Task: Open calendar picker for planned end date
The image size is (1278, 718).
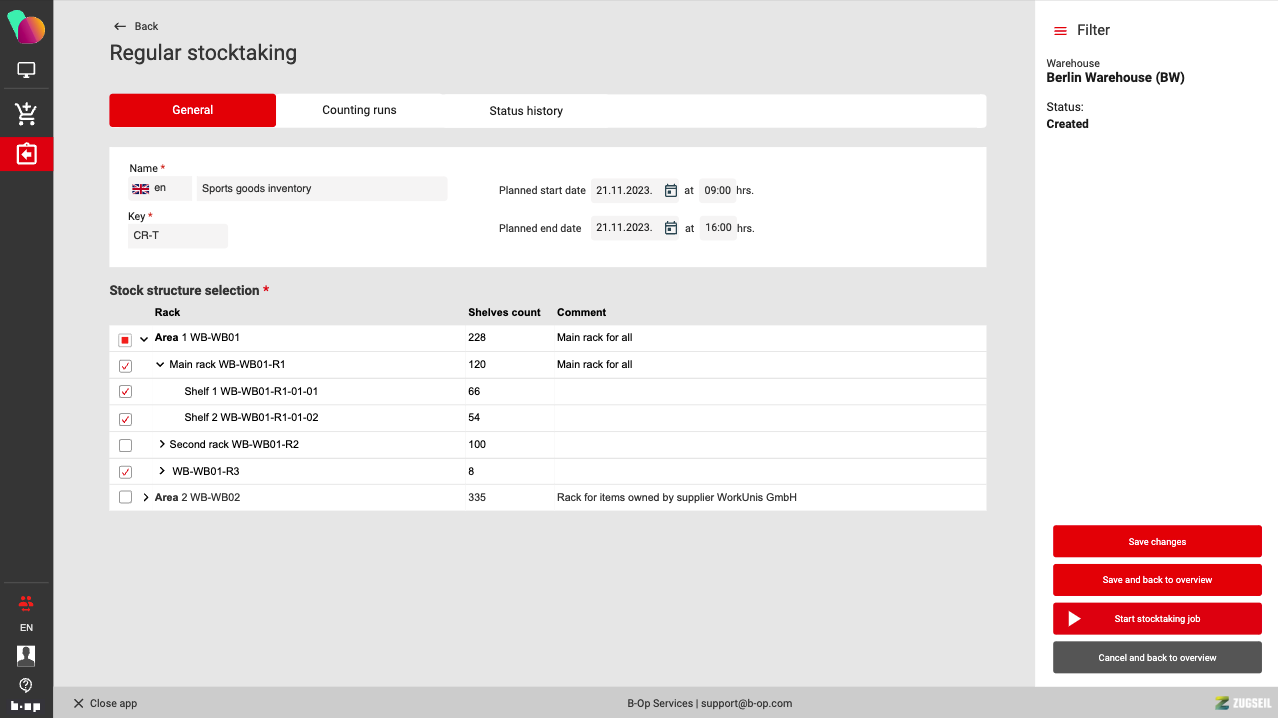Action: tap(671, 228)
